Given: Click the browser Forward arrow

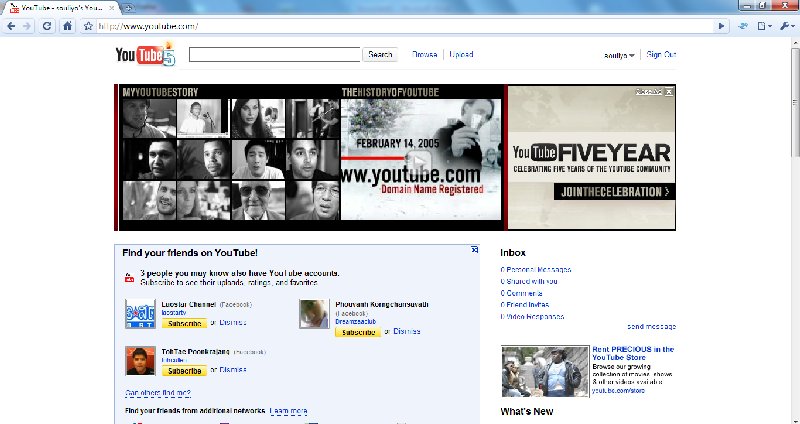Looking at the screenshot, I should [x=28, y=26].
